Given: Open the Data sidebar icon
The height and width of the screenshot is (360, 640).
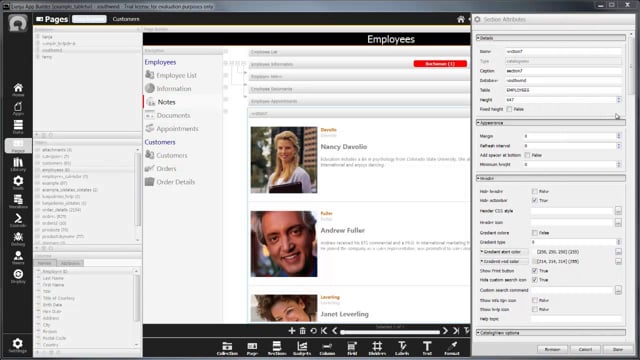Looking at the screenshot, I should point(18,127).
